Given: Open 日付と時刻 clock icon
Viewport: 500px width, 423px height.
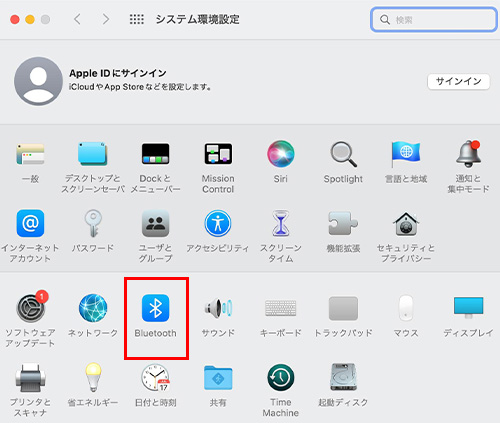Looking at the screenshot, I should click(x=155, y=378).
